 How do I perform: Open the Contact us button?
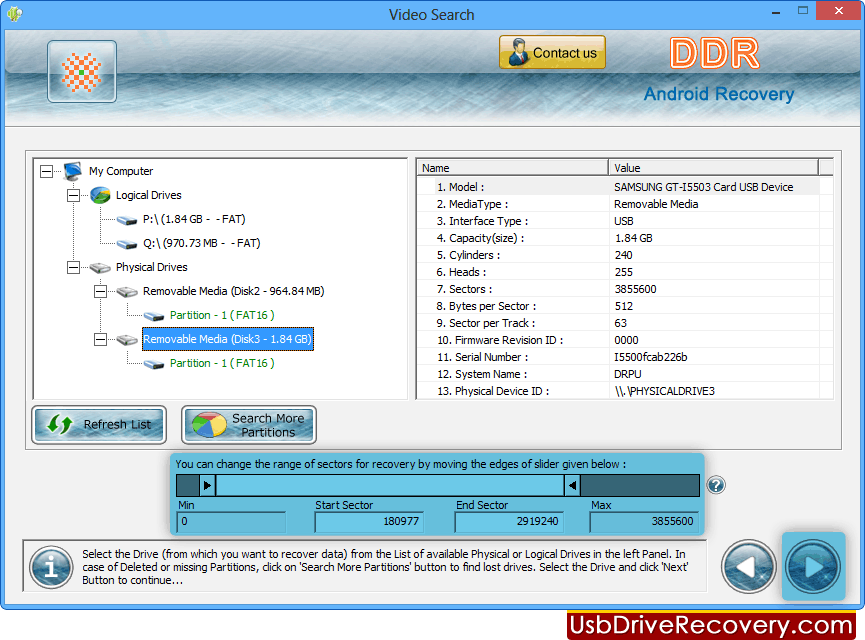[552, 52]
